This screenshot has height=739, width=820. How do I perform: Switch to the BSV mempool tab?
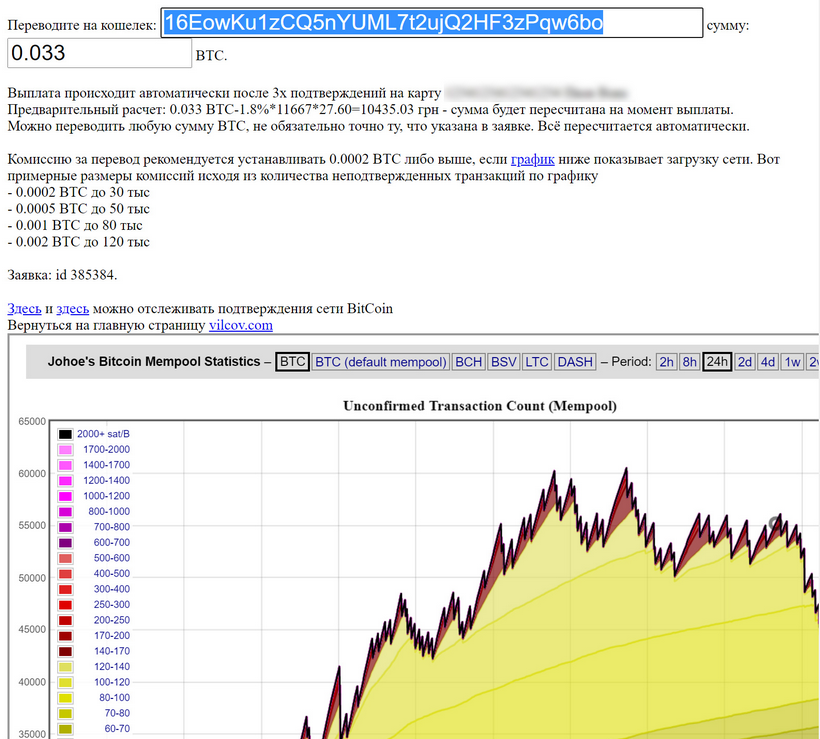pos(503,362)
